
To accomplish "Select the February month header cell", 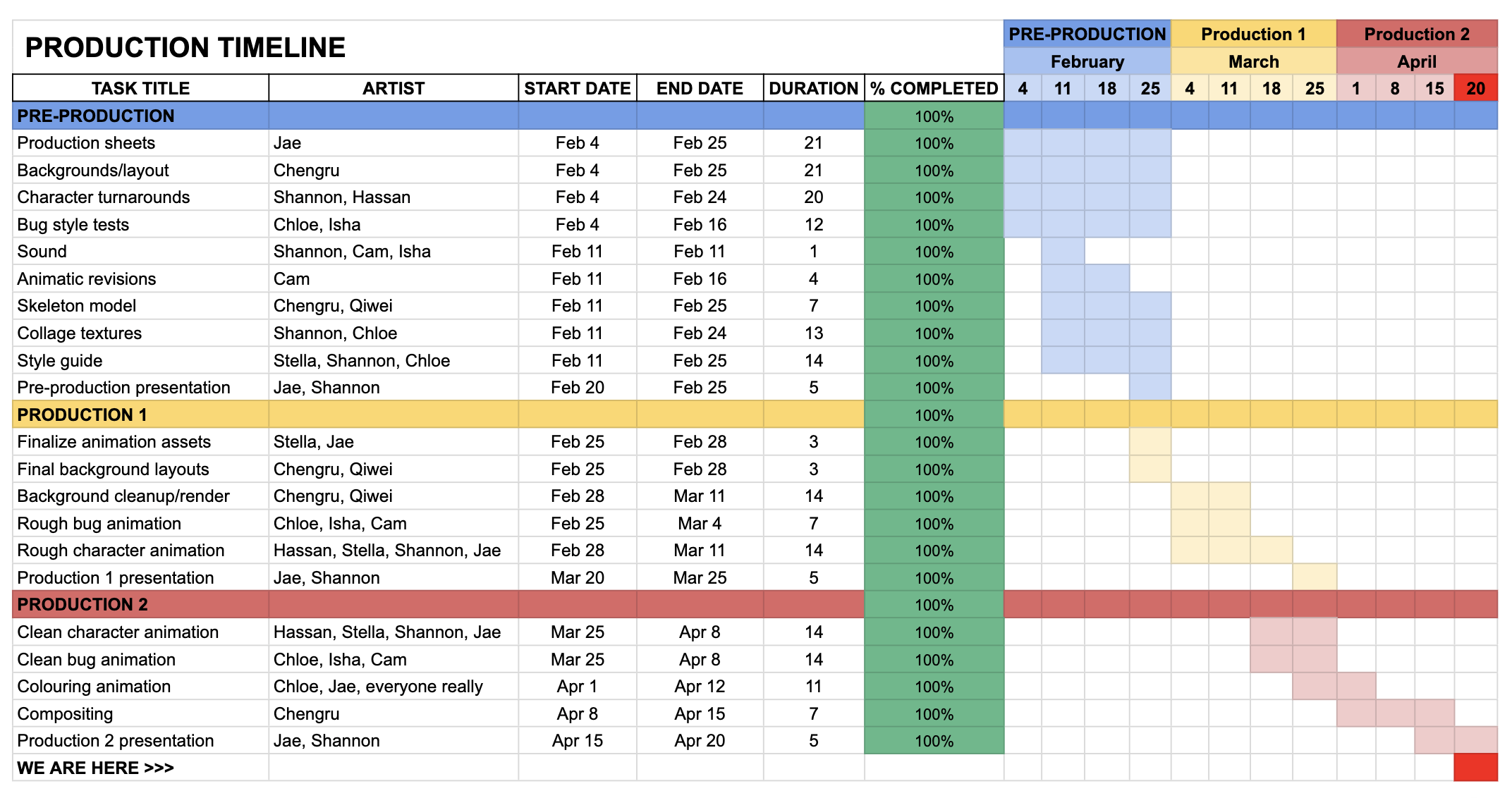I will (1087, 61).
